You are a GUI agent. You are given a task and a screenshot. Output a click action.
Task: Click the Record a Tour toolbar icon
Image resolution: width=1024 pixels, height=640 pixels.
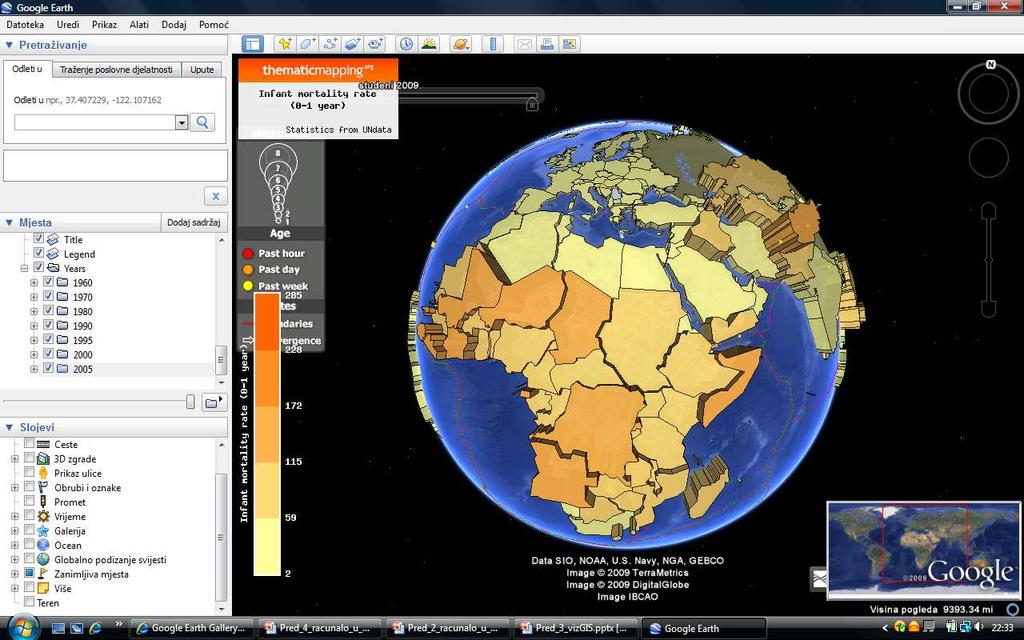click(376, 44)
